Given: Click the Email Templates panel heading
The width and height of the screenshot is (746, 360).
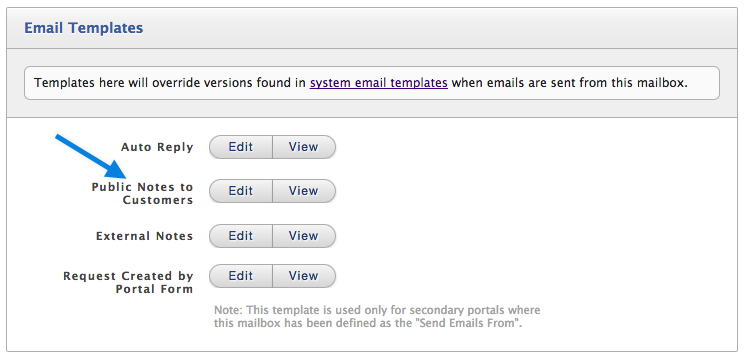Looking at the screenshot, I should click(84, 28).
